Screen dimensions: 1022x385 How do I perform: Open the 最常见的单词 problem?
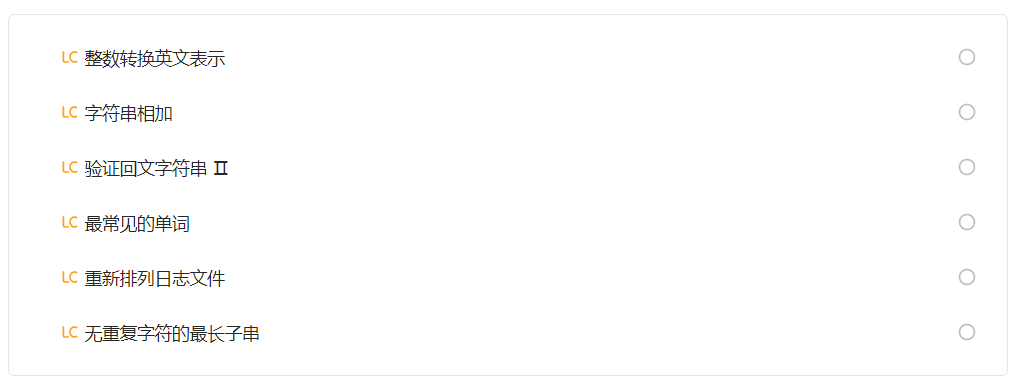click(x=138, y=224)
